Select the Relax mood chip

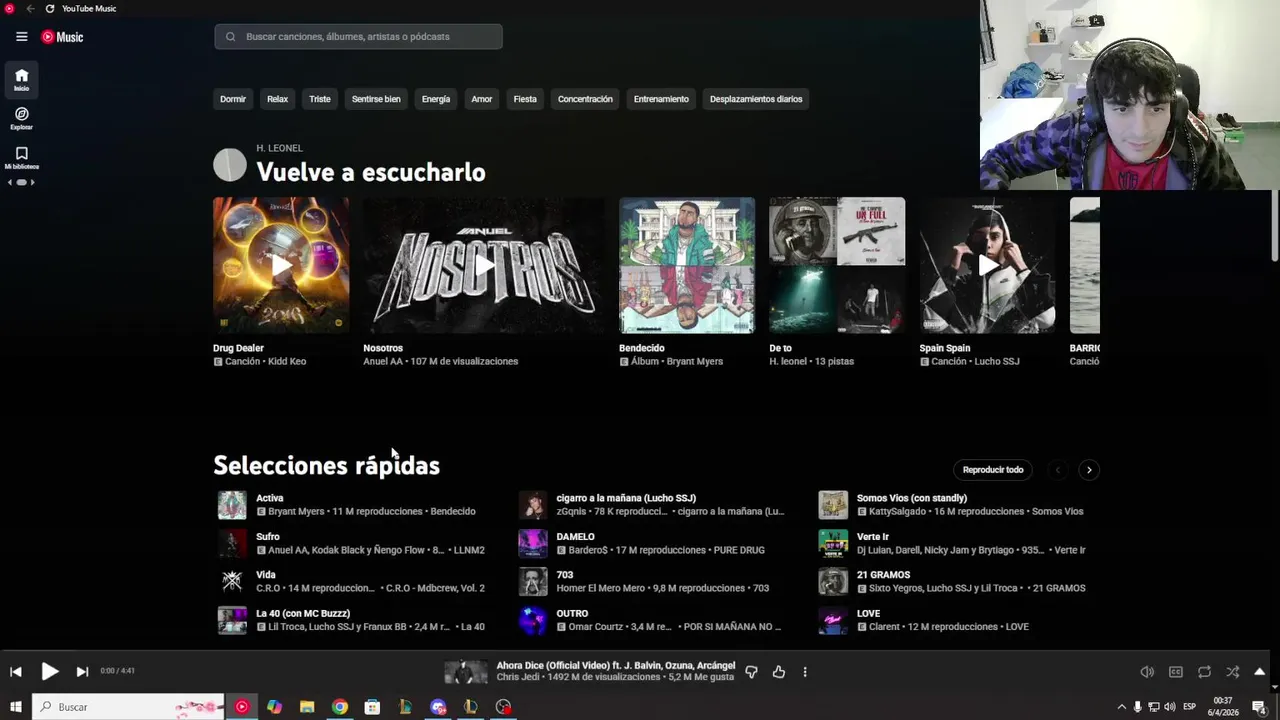[277, 99]
